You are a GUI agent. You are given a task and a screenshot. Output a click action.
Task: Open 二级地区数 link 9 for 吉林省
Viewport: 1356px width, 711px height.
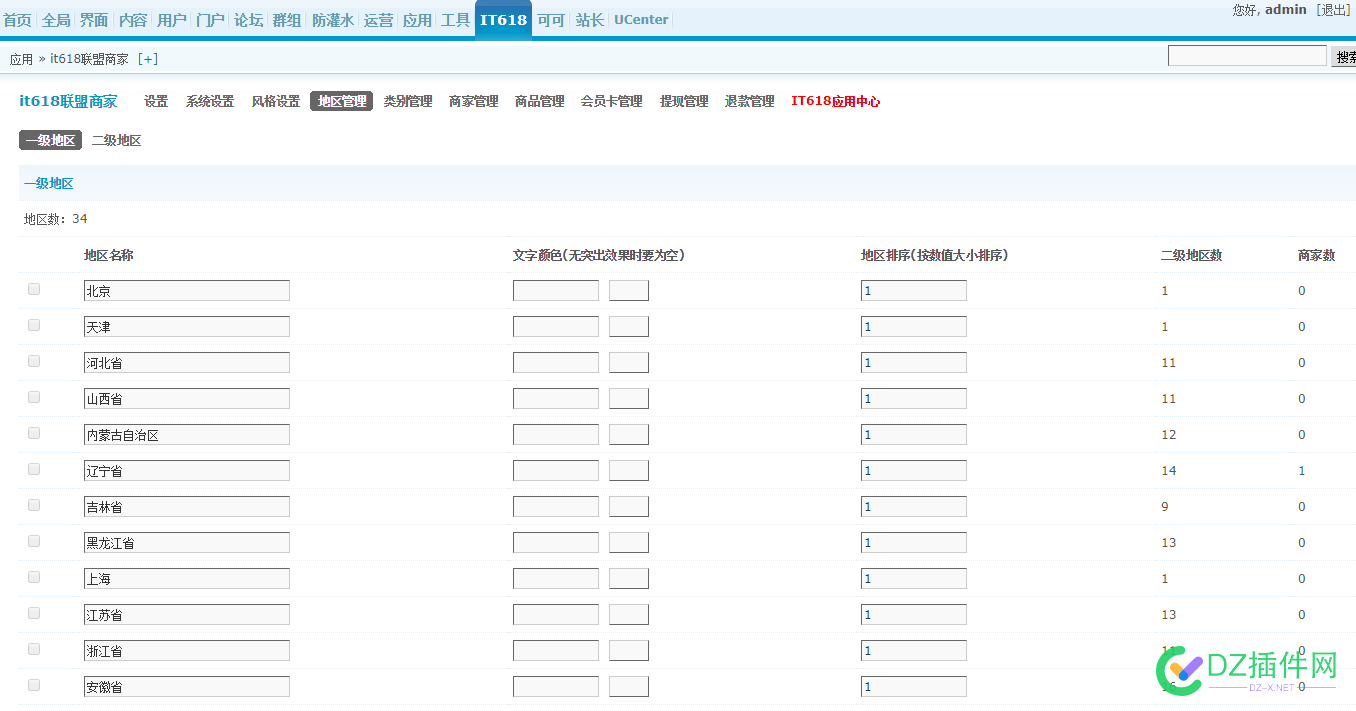[1165, 506]
